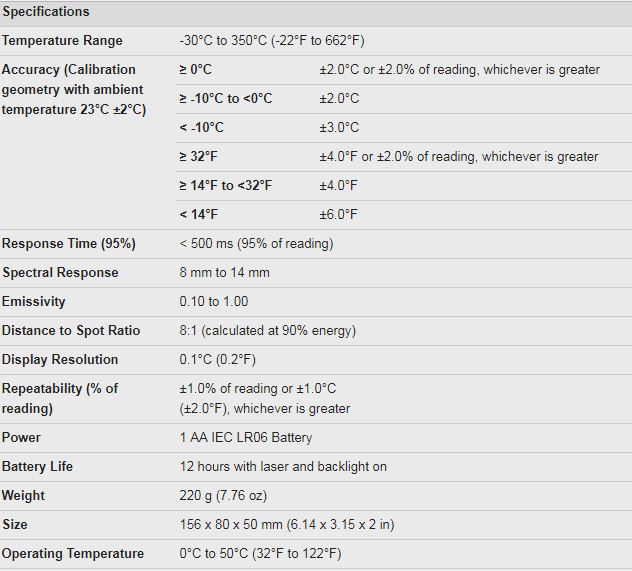Click the Specifications header

[x=46, y=12]
